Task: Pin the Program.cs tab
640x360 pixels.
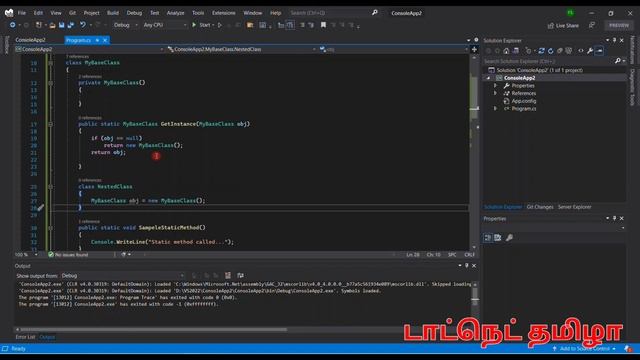Action: click(97, 40)
